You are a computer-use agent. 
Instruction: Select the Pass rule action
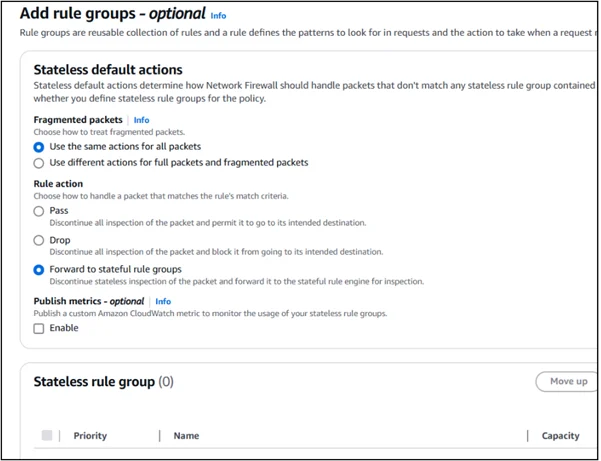coord(39,212)
